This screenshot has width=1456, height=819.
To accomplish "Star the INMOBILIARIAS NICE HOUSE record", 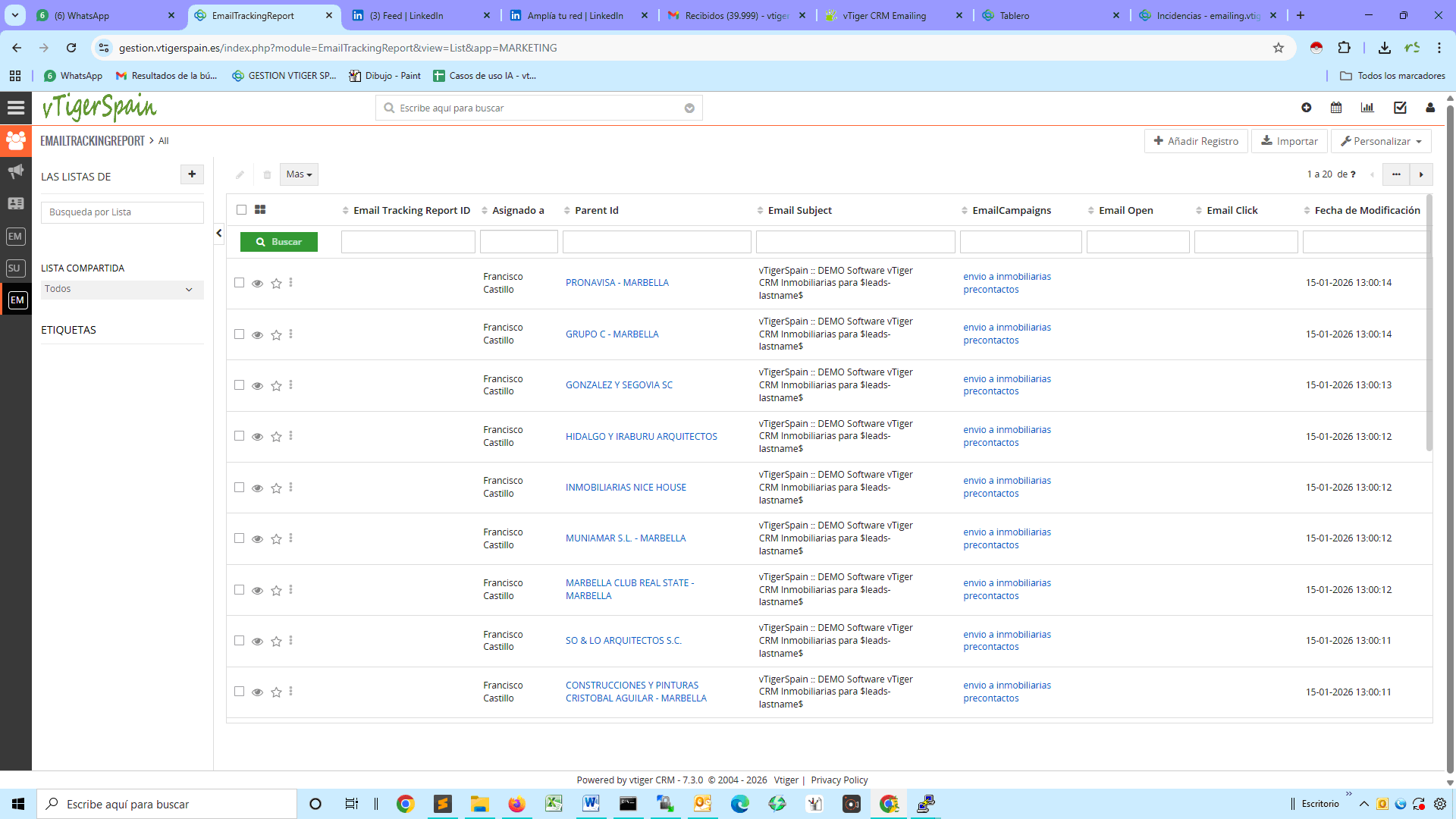I will (276, 489).
